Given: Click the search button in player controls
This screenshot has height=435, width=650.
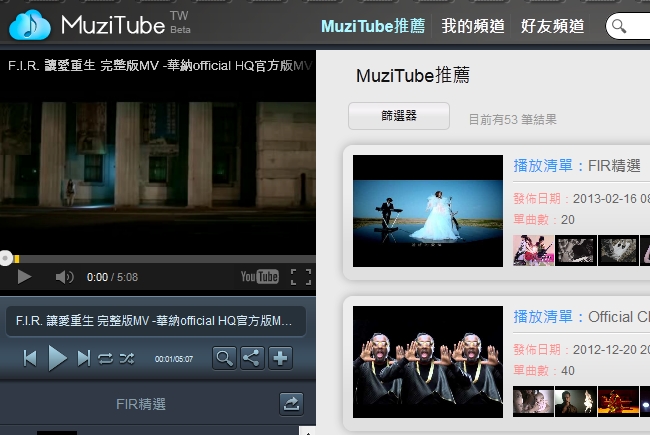Looking at the screenshot, I should coord(224,358).
